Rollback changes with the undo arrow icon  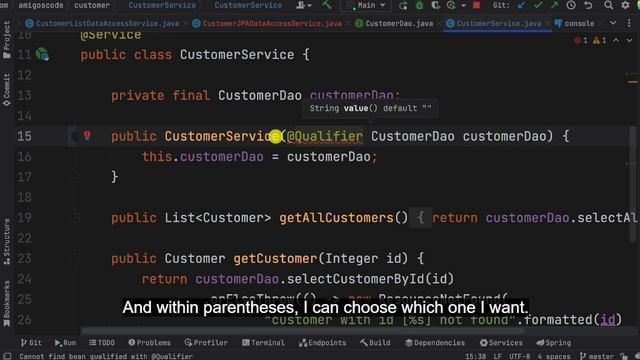coord(588,5)
